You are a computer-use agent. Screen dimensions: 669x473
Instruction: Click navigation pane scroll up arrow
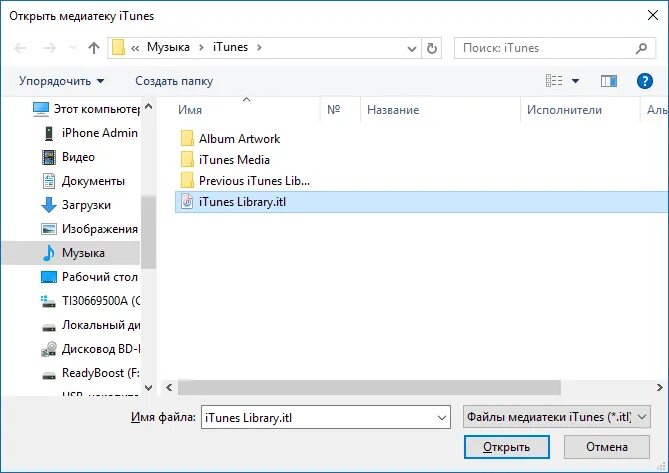(148, 106)
